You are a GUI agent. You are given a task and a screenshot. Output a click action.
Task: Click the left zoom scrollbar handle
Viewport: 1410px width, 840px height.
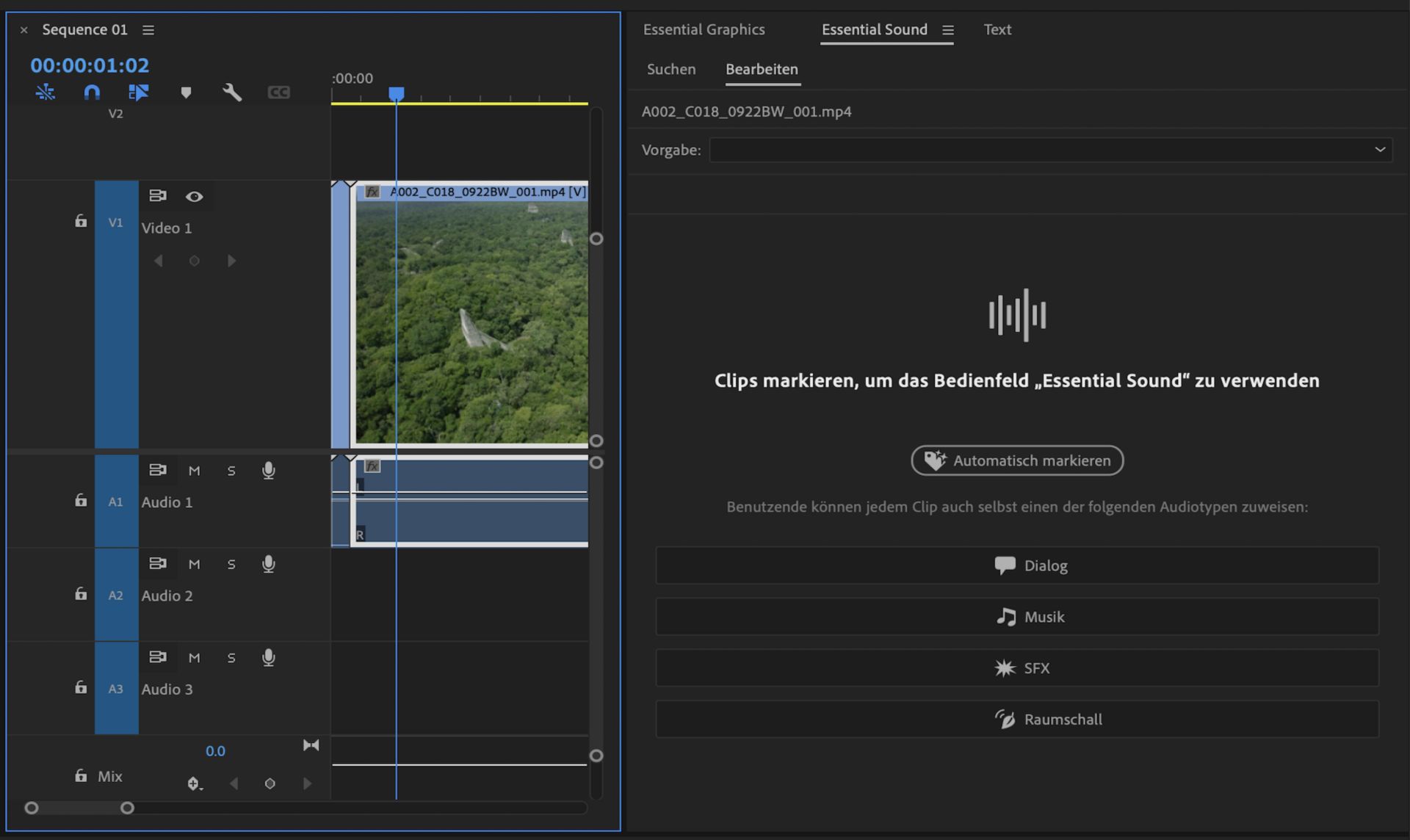click(x=32, y=808)
